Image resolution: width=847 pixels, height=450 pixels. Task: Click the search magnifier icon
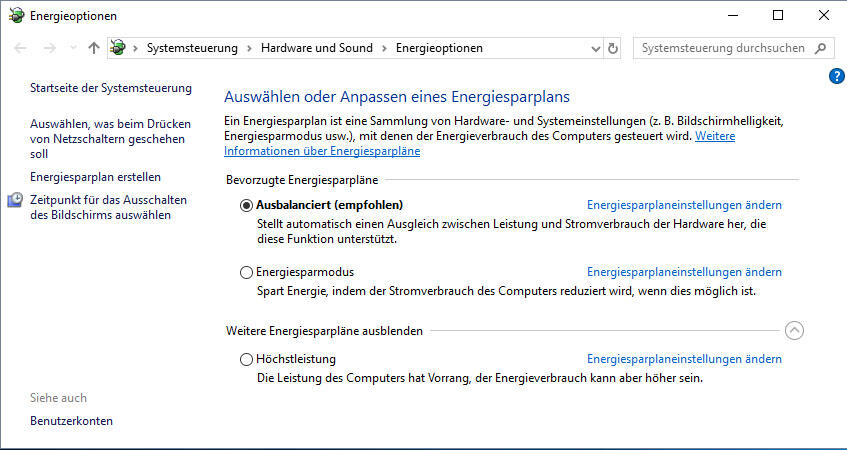[821, 48]
